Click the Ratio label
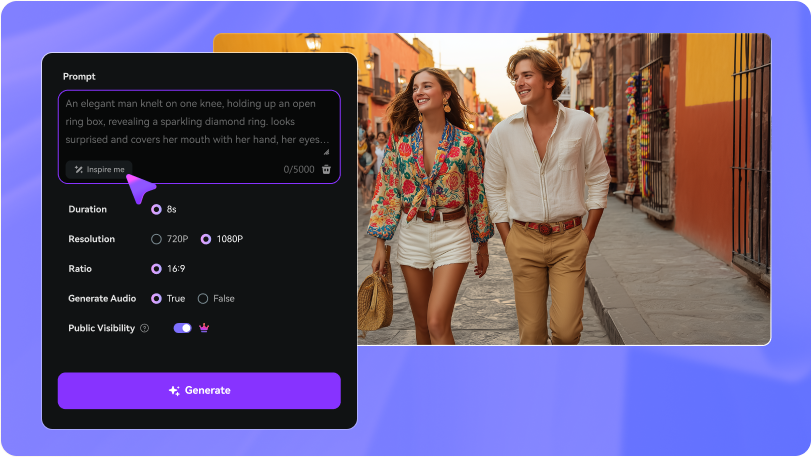This screenshot has height=457, width=812. [80, 269]
